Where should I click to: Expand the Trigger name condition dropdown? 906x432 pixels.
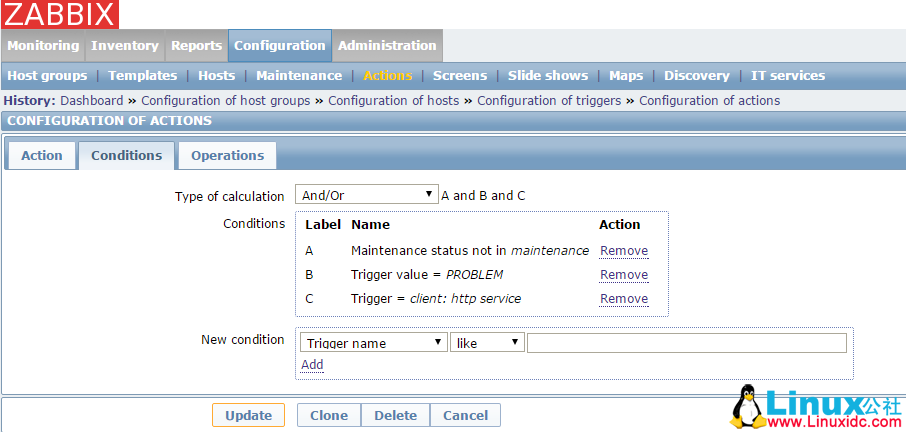(373, 343)
